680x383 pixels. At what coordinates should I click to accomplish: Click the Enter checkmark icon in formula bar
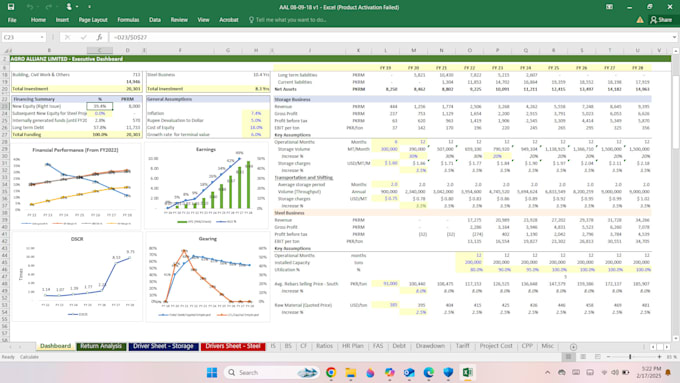point(83,37)
